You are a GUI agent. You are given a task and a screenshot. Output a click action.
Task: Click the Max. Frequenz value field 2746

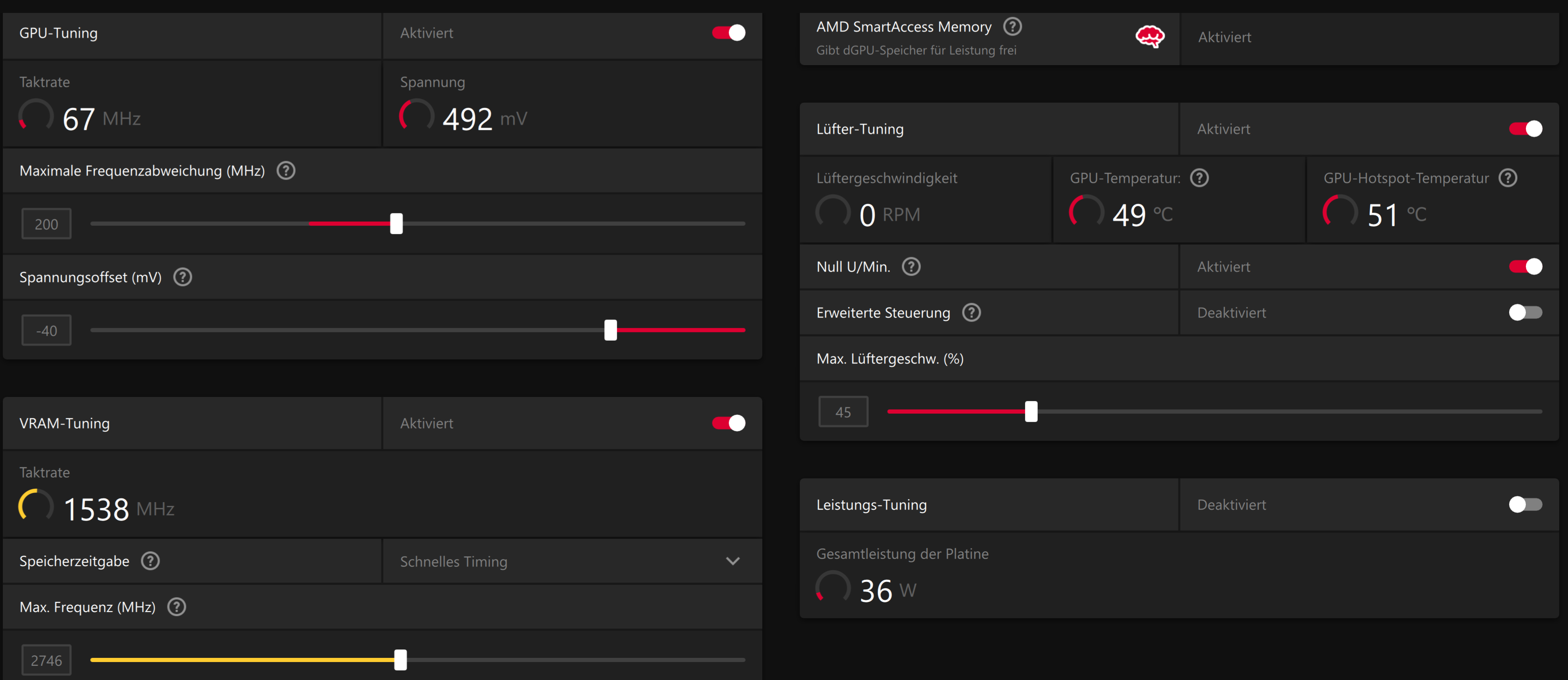46,660
